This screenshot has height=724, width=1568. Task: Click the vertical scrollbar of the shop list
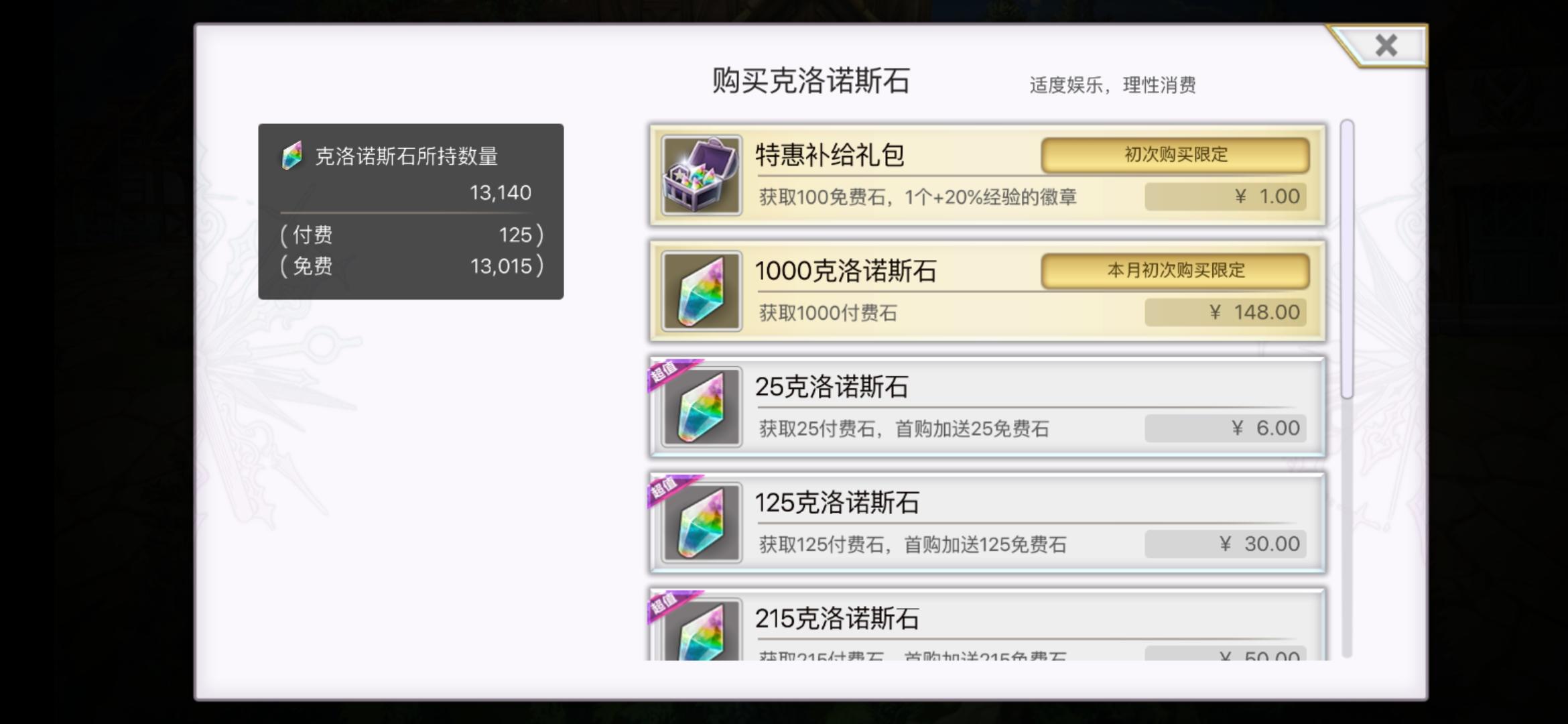point(1347,389)
